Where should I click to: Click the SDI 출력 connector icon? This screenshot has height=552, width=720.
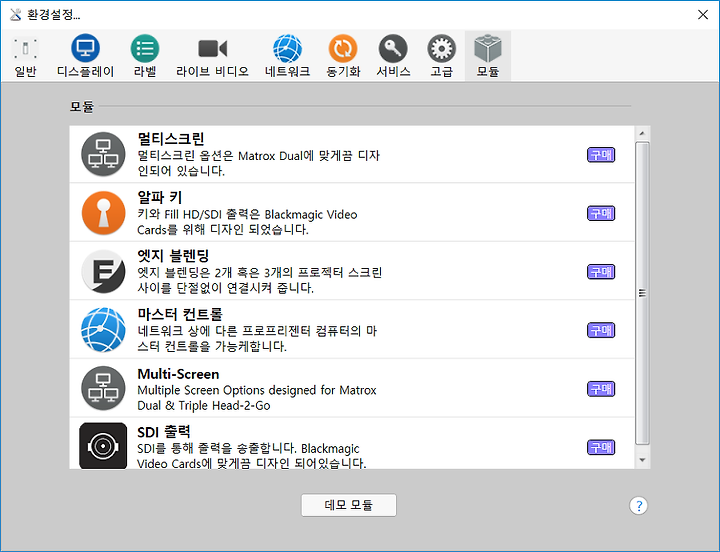103,446
